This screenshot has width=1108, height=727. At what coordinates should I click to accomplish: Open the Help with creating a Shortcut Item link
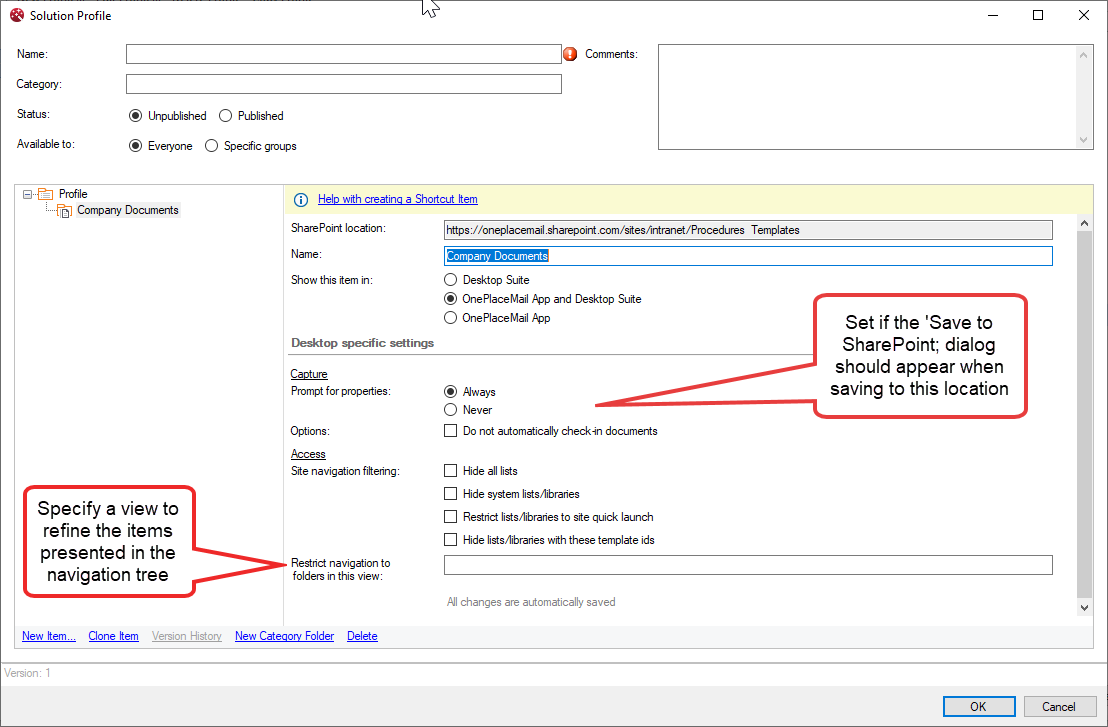coord(397,199)
